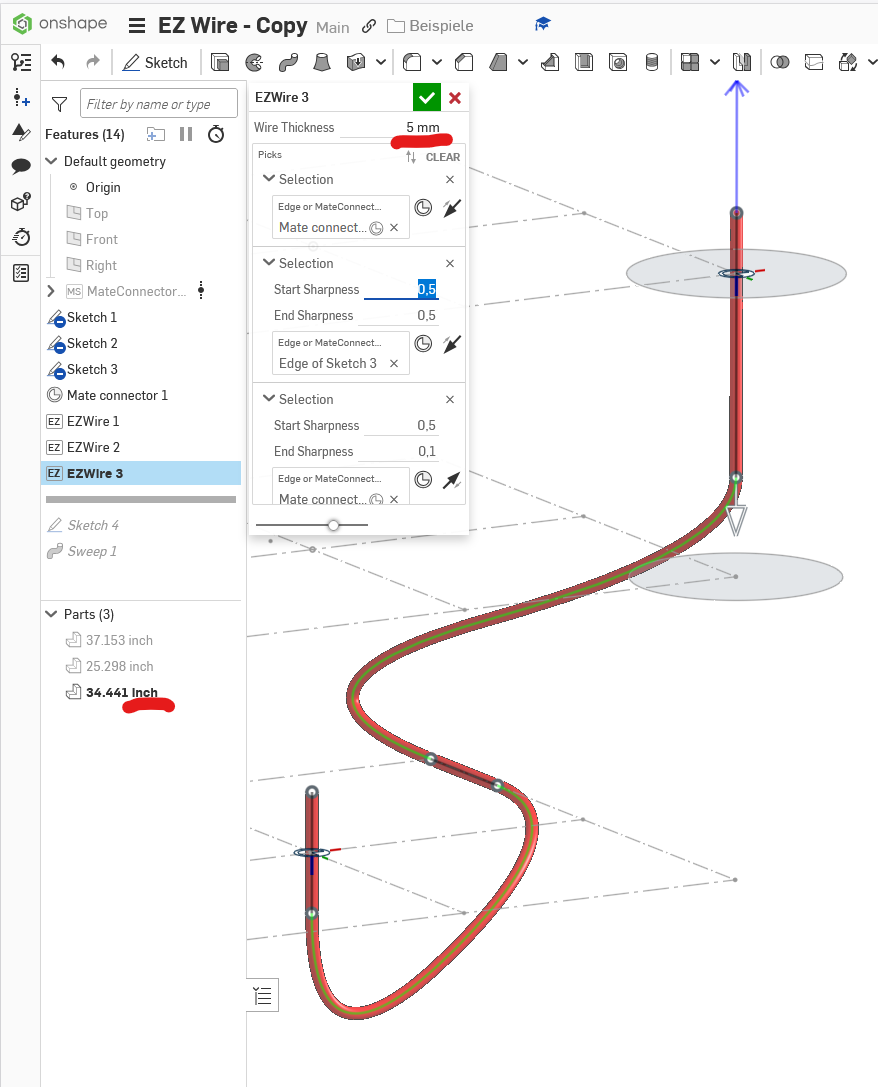Select the Hole tool

click(617, 62)
